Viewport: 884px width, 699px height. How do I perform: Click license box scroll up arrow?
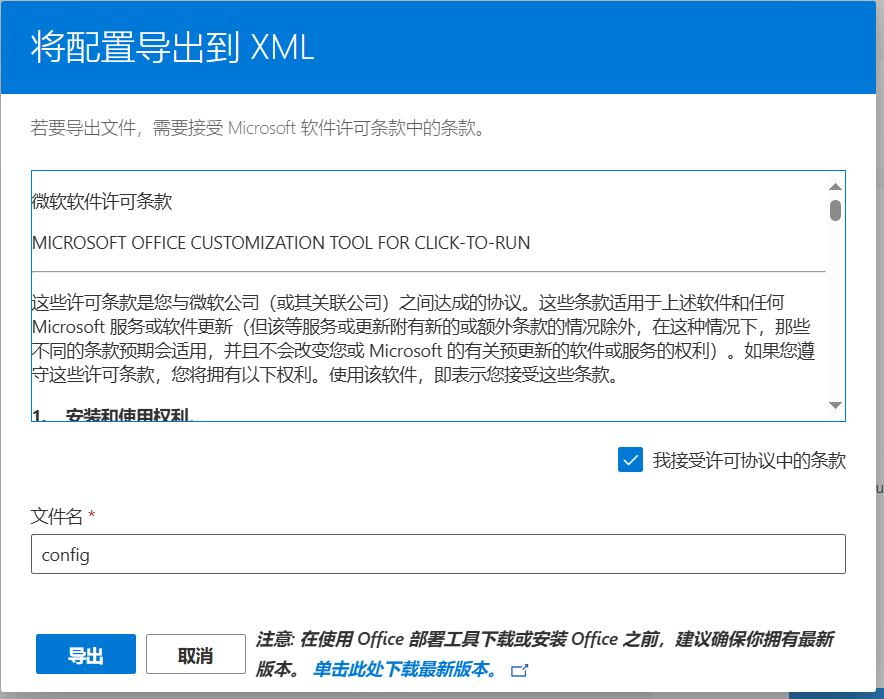pyautogui.click(x=836, y=187)
